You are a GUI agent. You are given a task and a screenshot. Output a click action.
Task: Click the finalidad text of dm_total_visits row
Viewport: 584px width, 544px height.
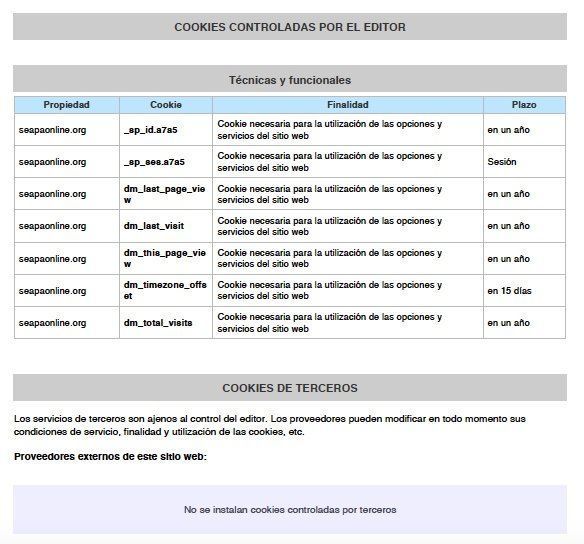pyautogui.click(x=329, y=322)
